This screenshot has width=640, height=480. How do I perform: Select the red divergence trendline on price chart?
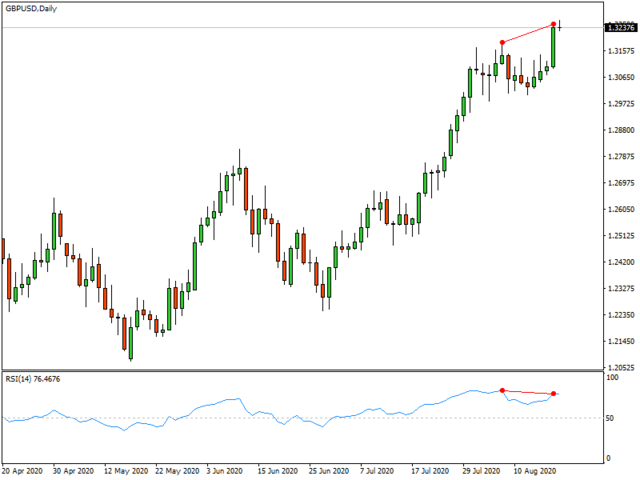[528, 33]
